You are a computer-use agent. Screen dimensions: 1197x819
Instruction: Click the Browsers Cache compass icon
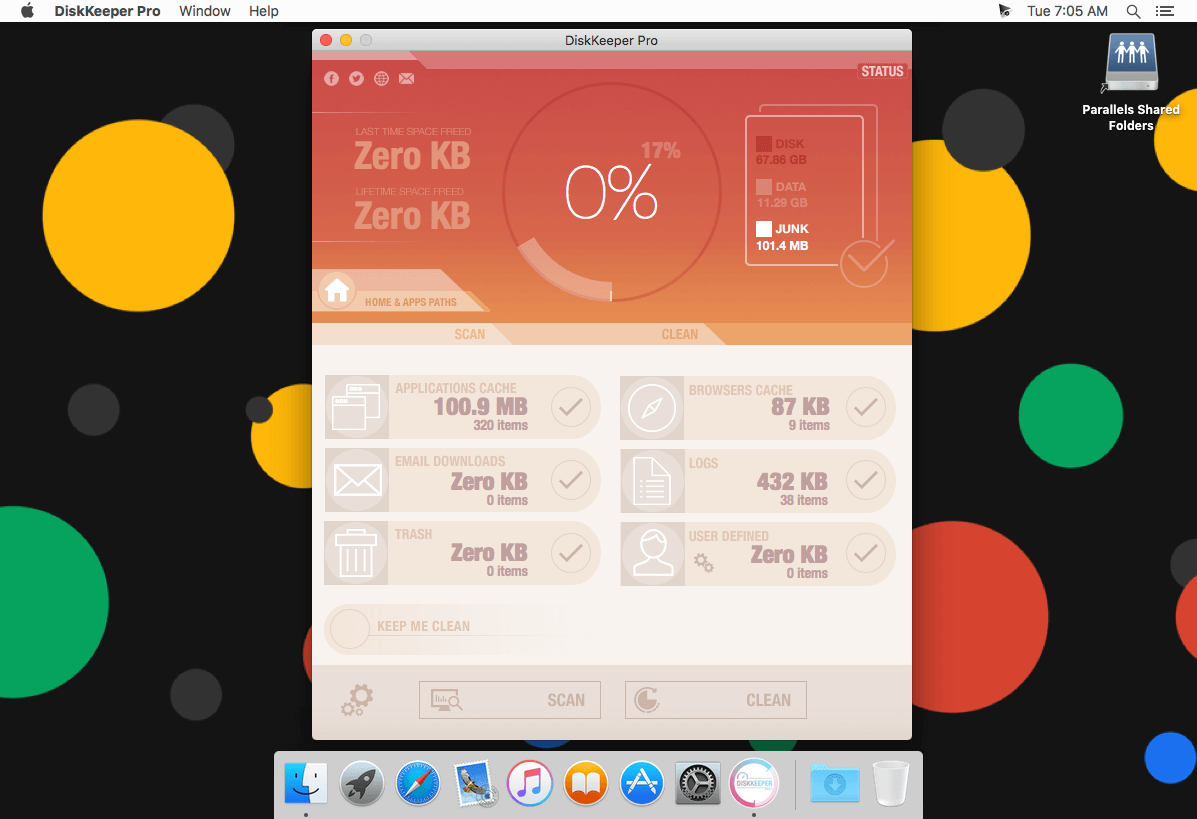click(652, 408)
